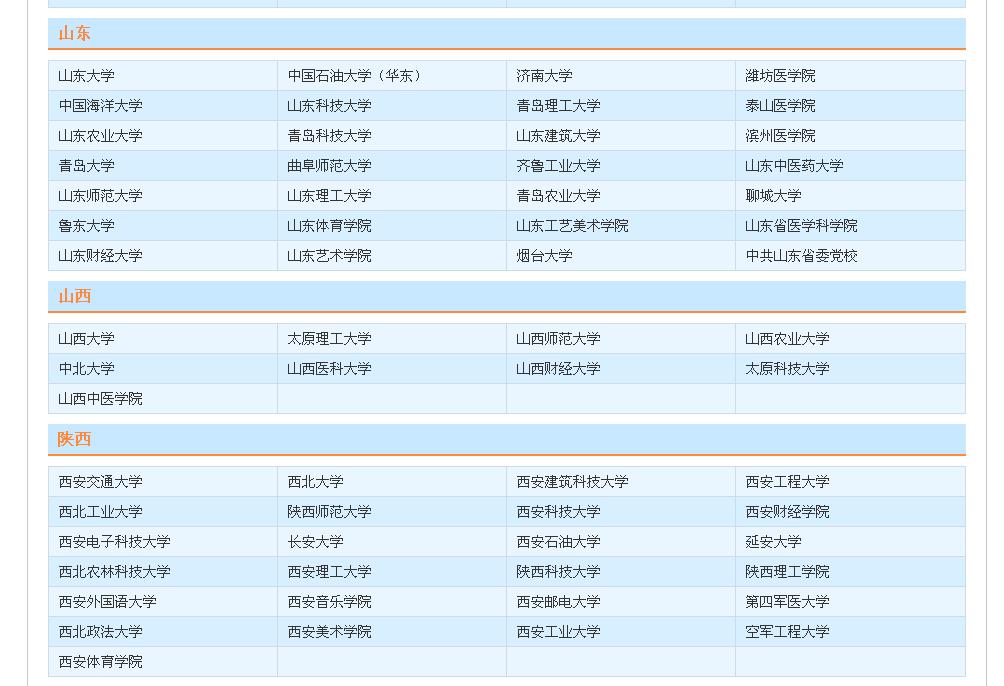Open the 西北工业大学 entry
The height and width of the screenshot is (686, 1004).
[x=100, y=512]
